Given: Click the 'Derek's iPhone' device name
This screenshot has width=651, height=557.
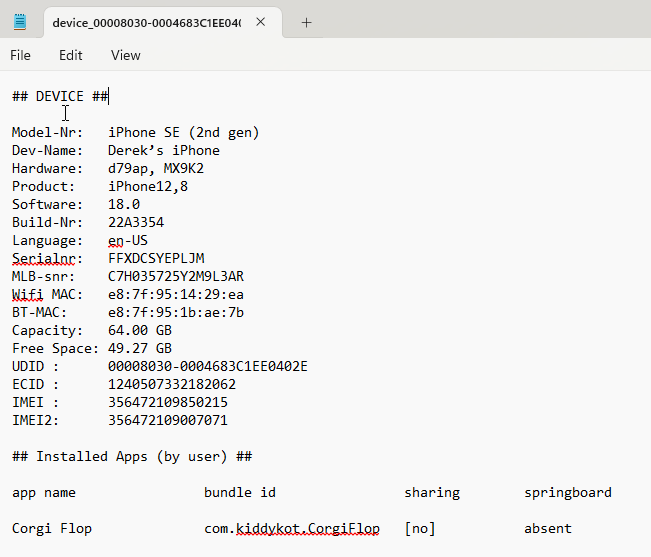Looking at the screenshot, I should tap(163, 150).
